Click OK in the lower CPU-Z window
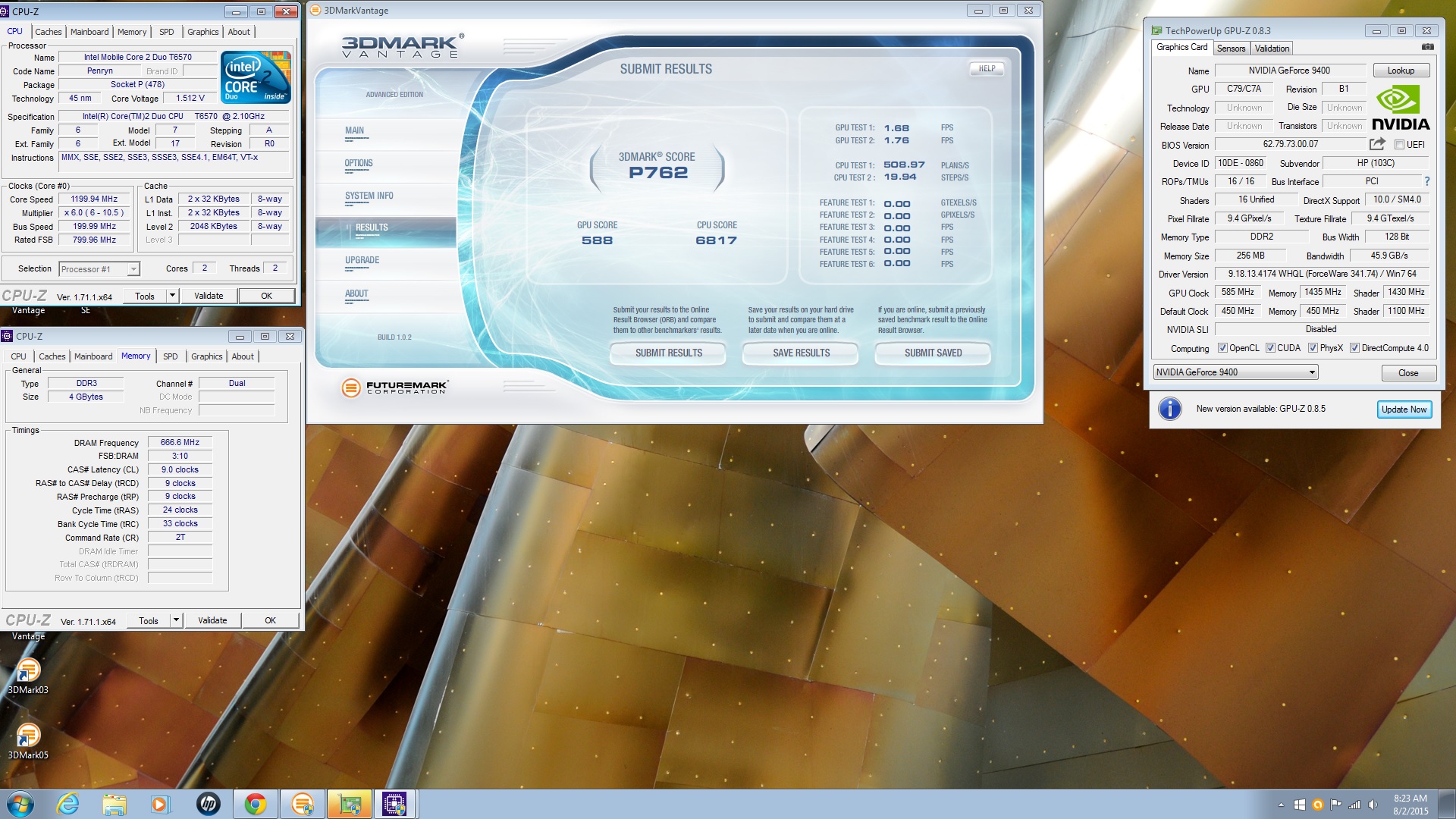Screen dimensions: 1456x819 270,620
